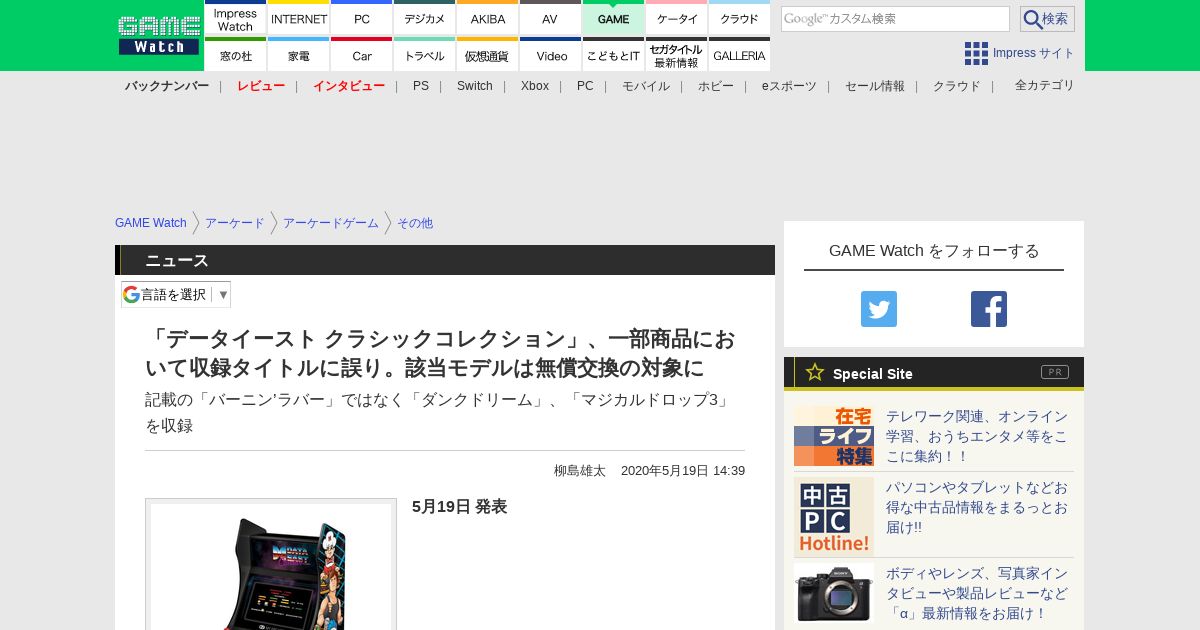
Task: Open the Xbox category
Action: [x=535, y=86]
